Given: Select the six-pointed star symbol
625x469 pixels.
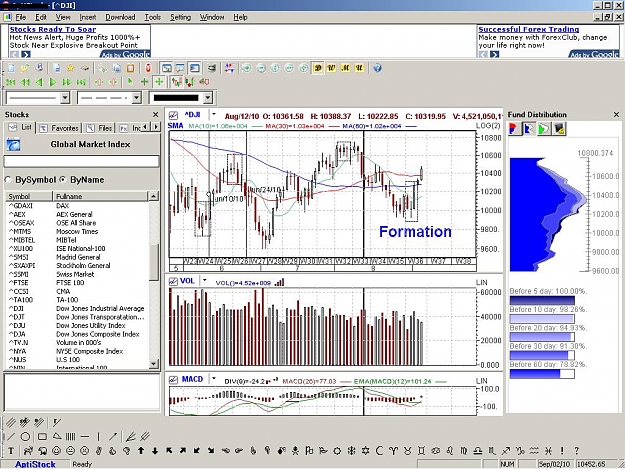Looking at the screenshot, I should point(365,451).
